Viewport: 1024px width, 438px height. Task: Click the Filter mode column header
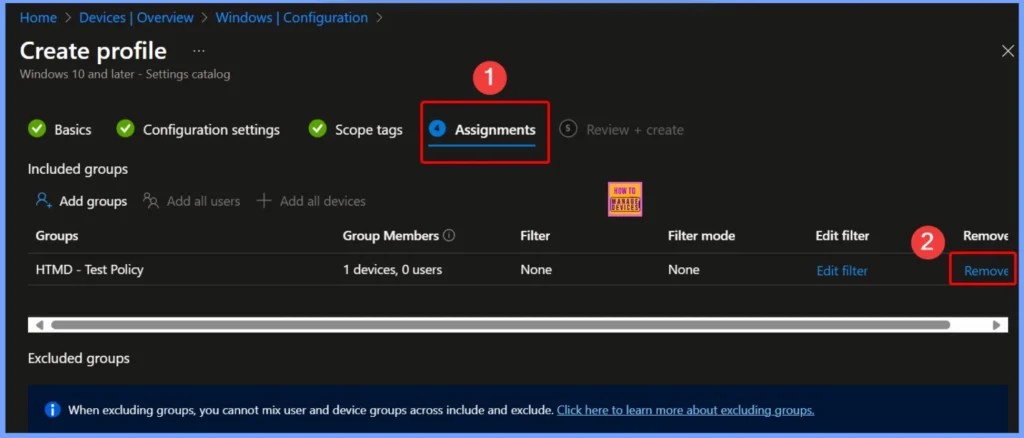(x=701, y=236)
